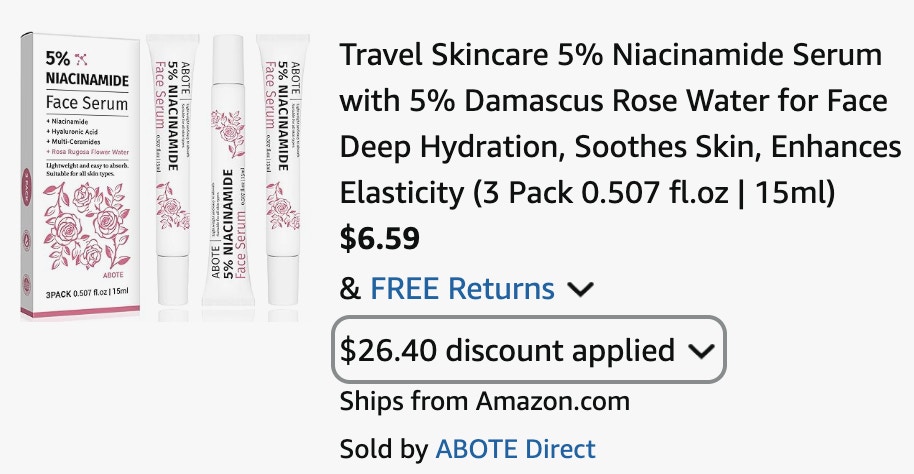This screenshot has width=914, height=474.
Task: Expand the chevron beside FREE Returns
Action: (x=580, y=290)
